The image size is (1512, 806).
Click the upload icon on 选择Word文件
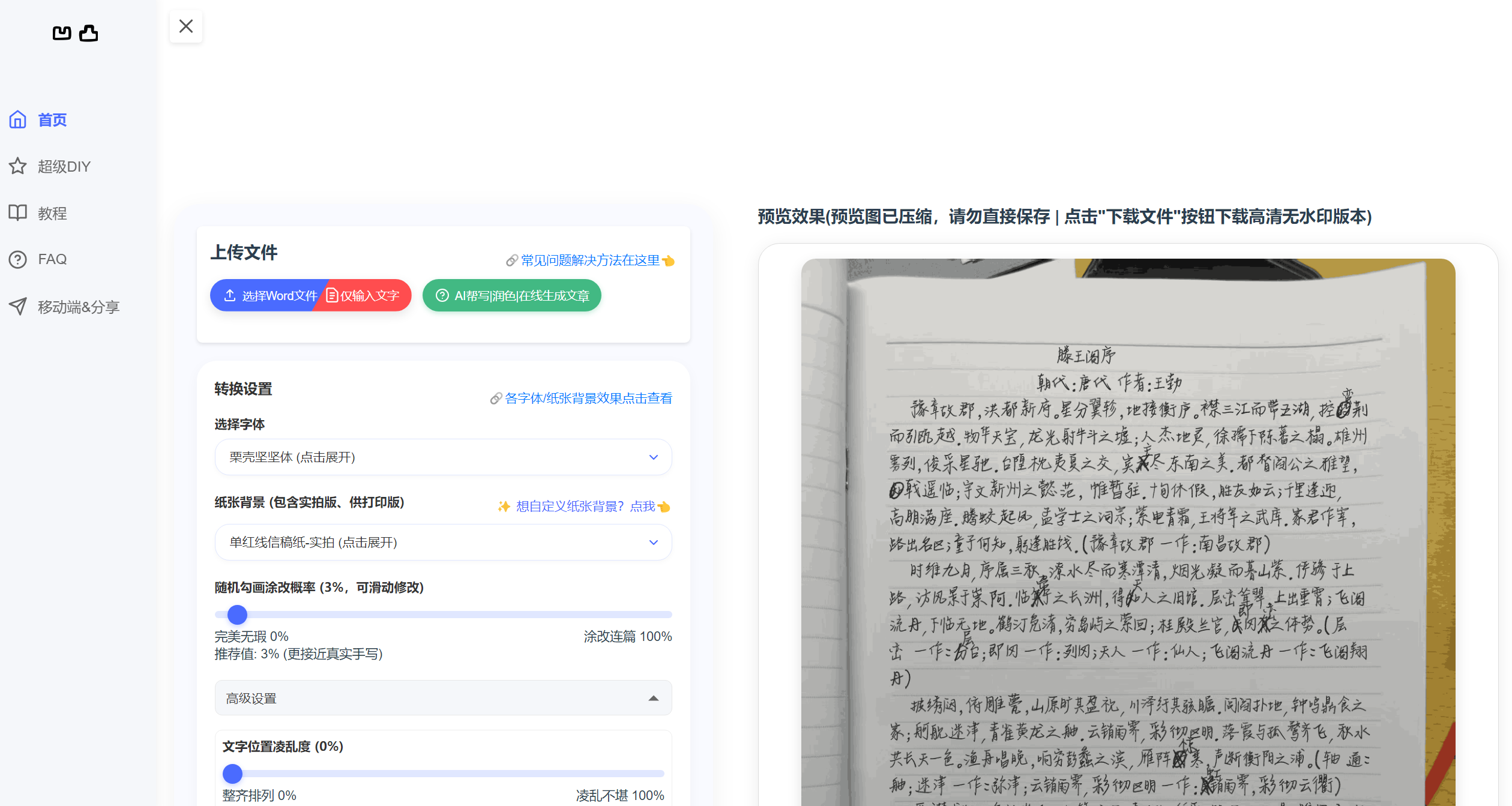pos(230,295)
